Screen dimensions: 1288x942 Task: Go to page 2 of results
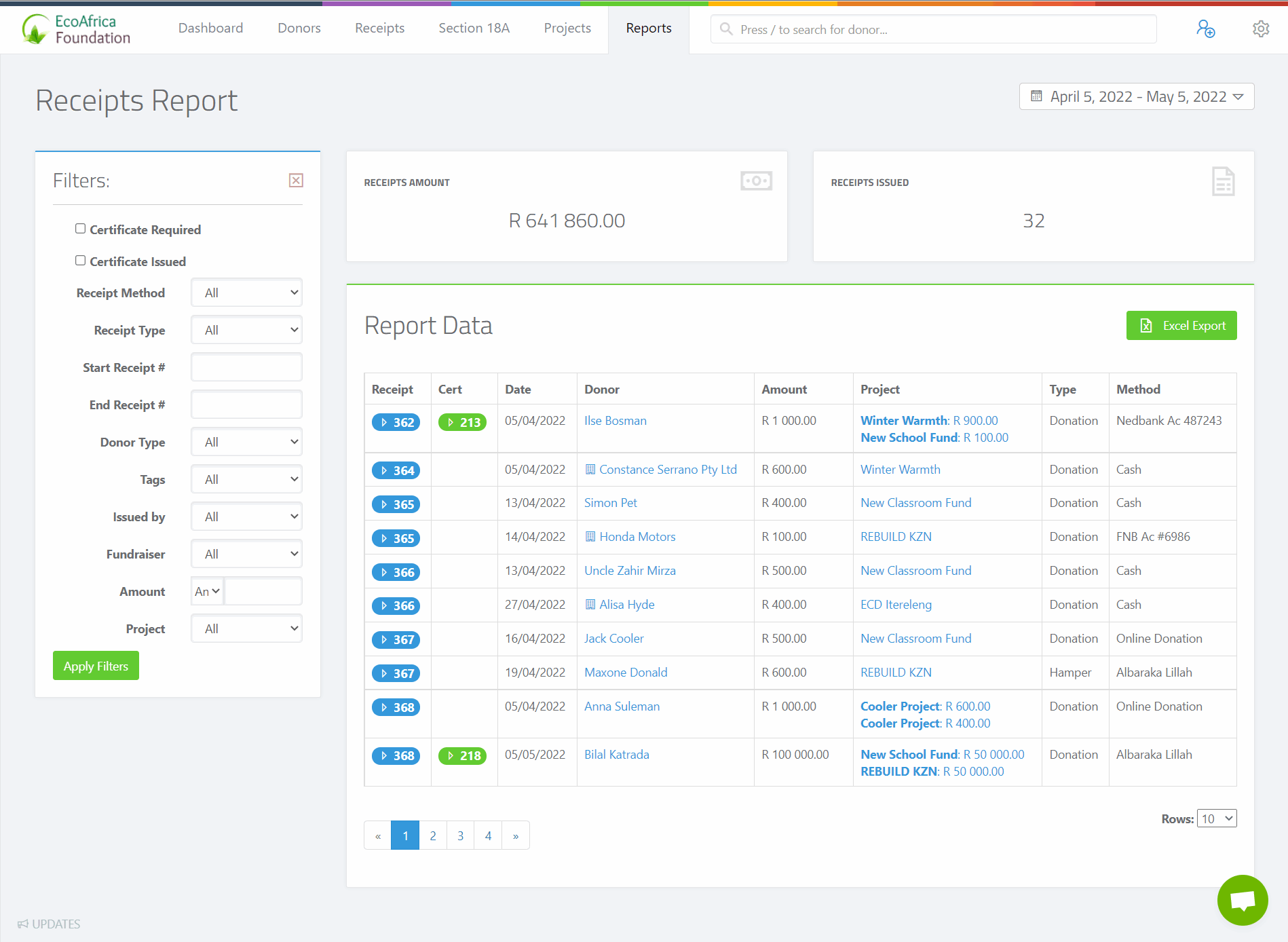(x=433, y=835)
